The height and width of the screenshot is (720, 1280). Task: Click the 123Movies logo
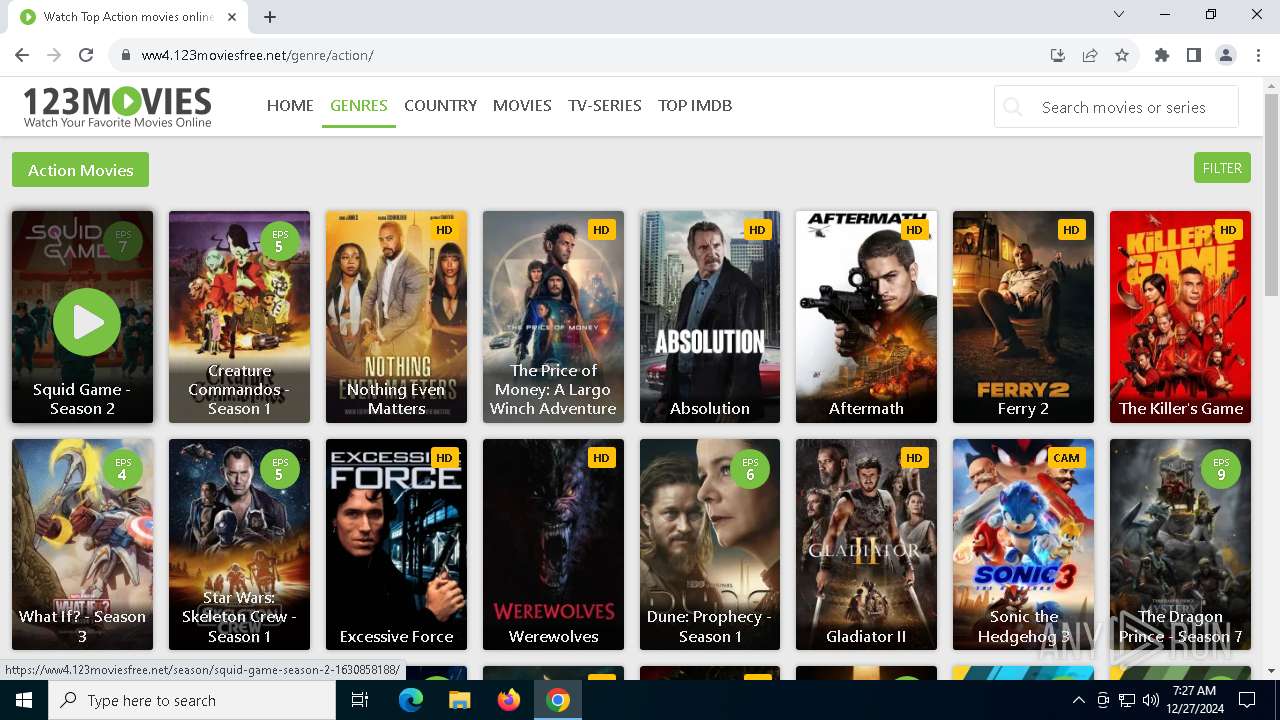pyautogui.click(x=117, y=107)
